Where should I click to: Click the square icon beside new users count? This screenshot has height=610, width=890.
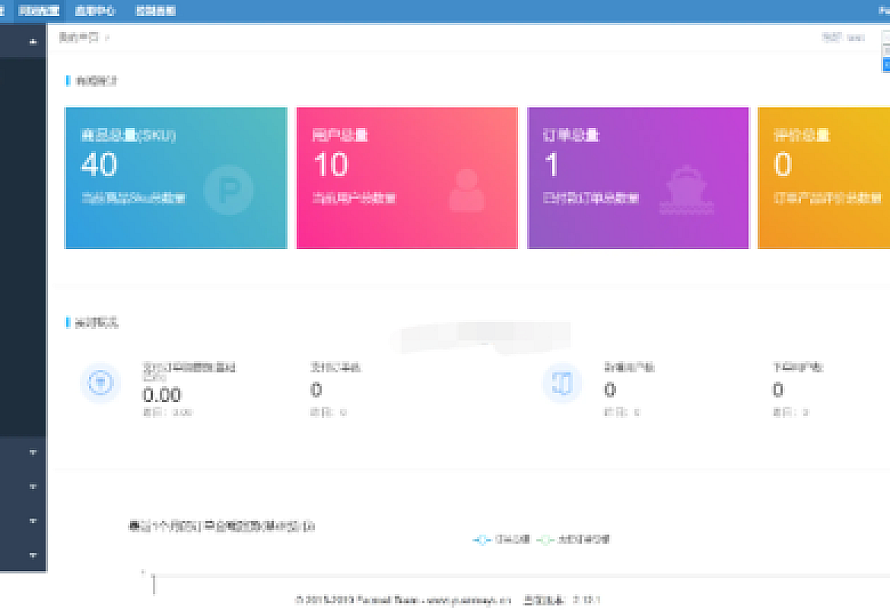click(x=562, y=383)
